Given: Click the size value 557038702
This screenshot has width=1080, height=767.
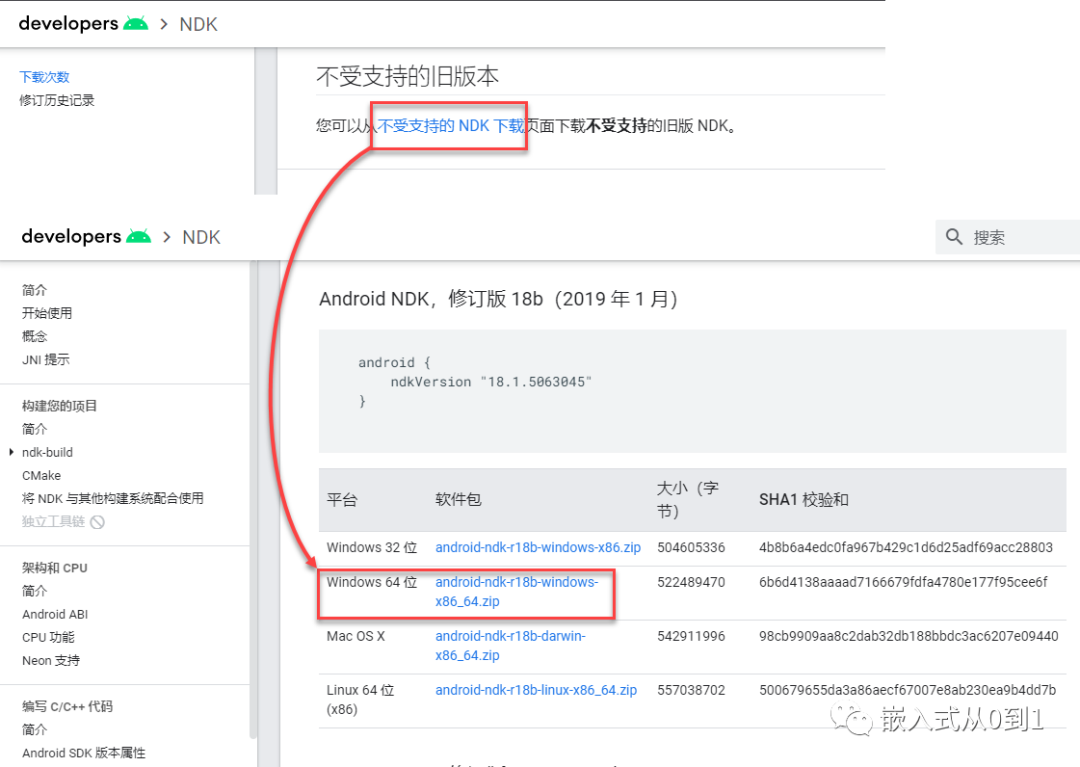Looking at the screenshot, I should pyautogui.click(x=691, y=690).
